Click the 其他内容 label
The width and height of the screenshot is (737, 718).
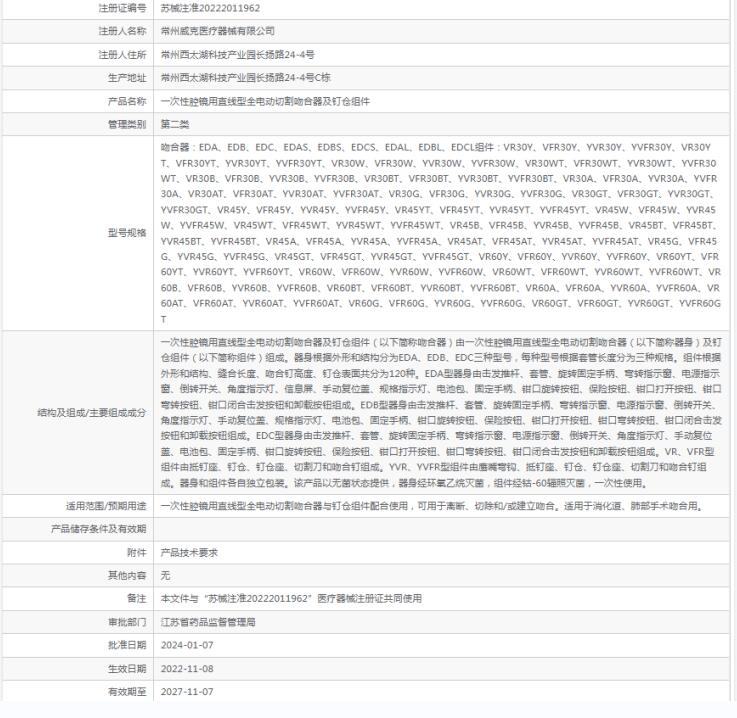[127, 576]
